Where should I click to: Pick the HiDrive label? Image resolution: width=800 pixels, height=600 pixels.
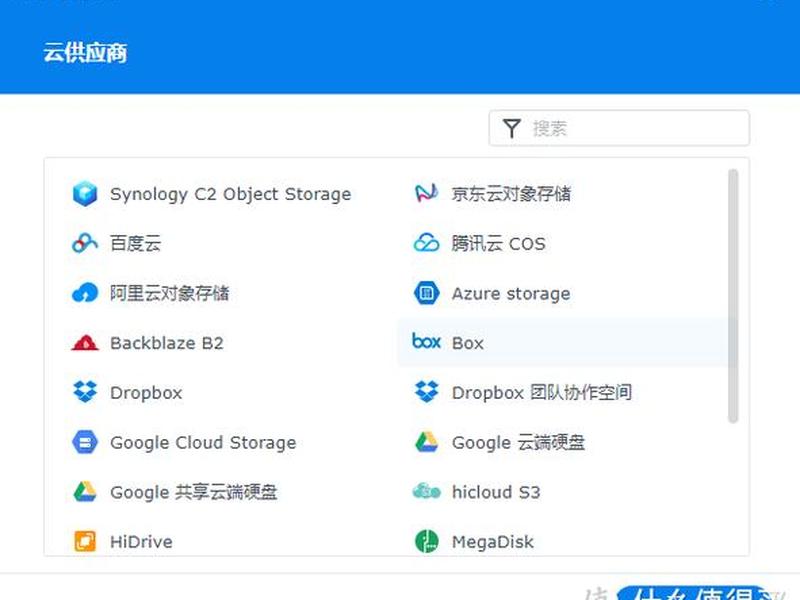pos(141,542)
